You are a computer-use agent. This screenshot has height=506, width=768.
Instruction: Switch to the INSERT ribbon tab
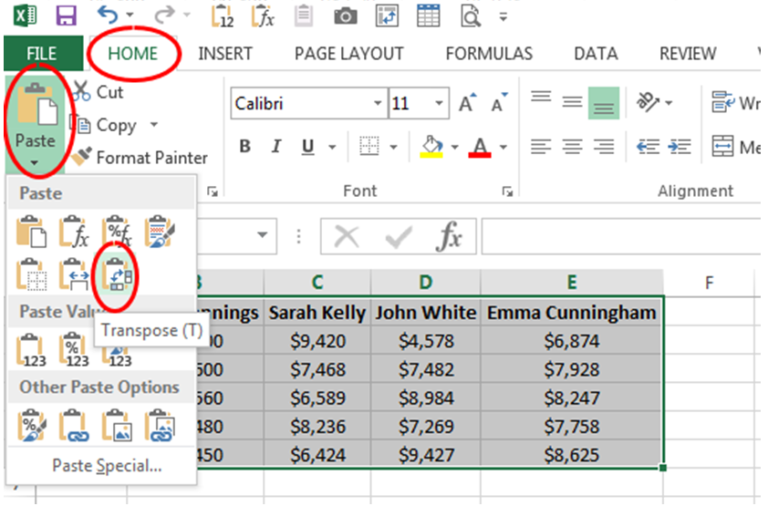225,53
